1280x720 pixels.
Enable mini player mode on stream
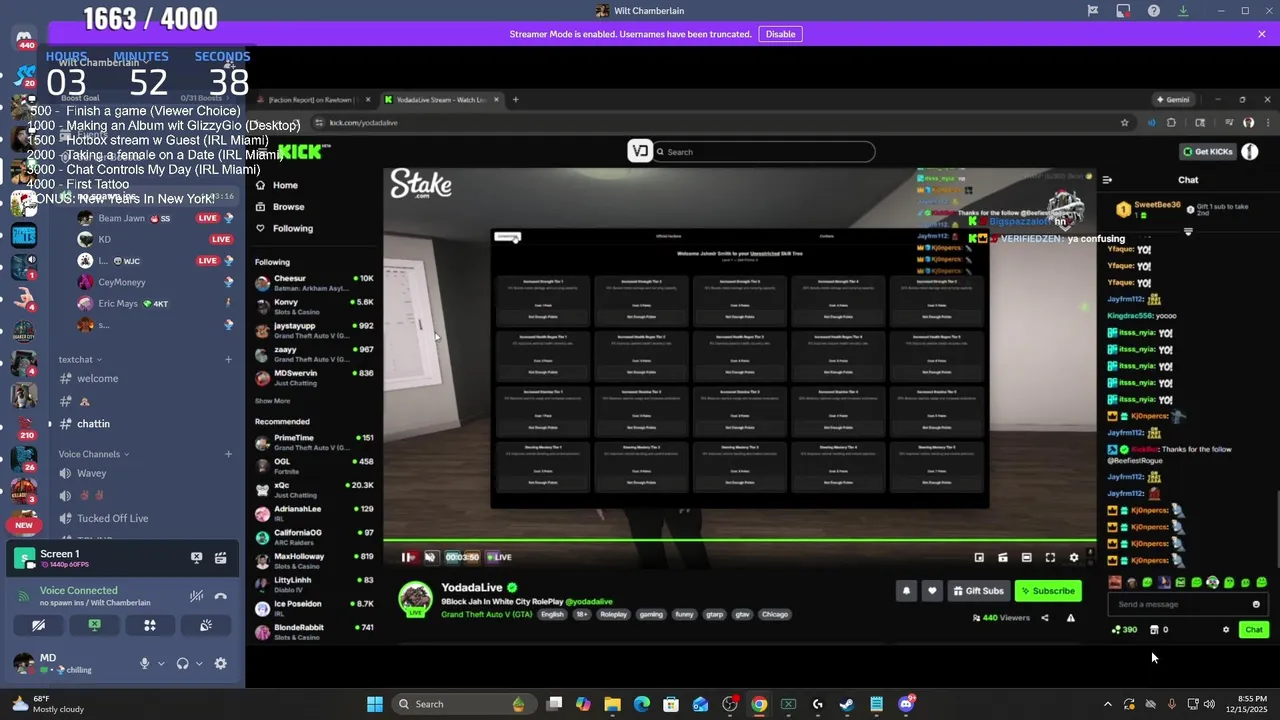979,557
